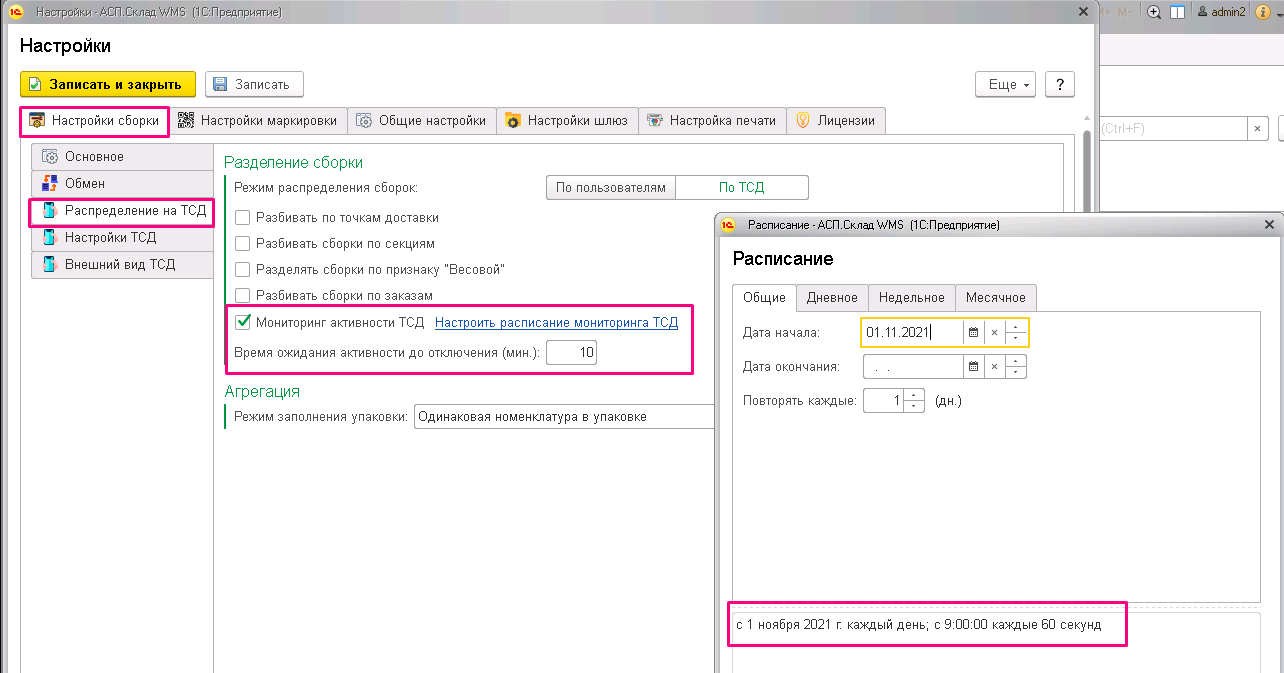Click the M+ icon in top toolbar

(x=1107, y=12)
